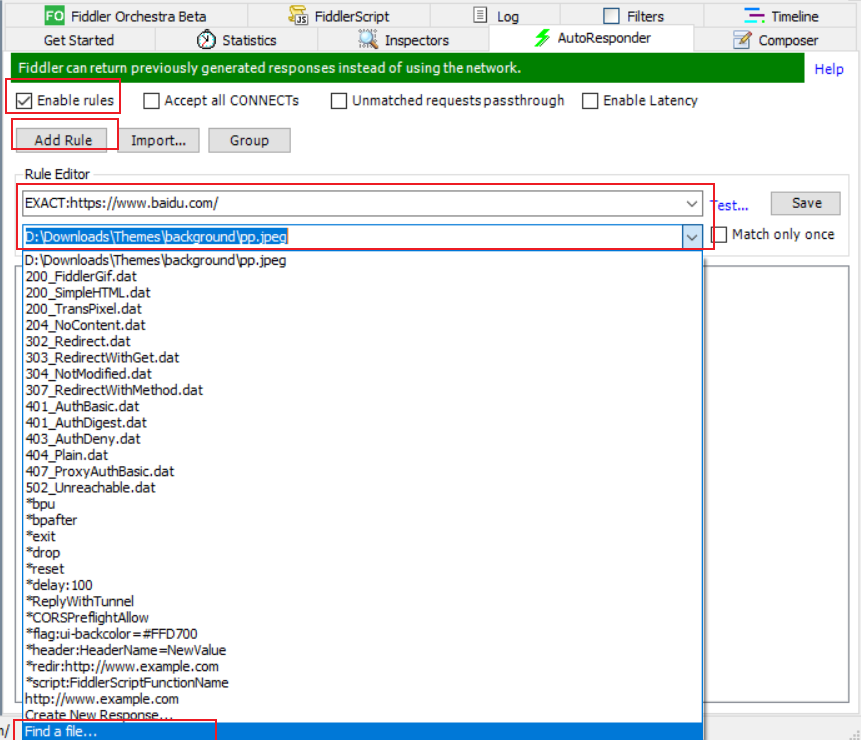Click the FiddlerScript JS scroll icon
861x740 pixels.
(298, 15)
